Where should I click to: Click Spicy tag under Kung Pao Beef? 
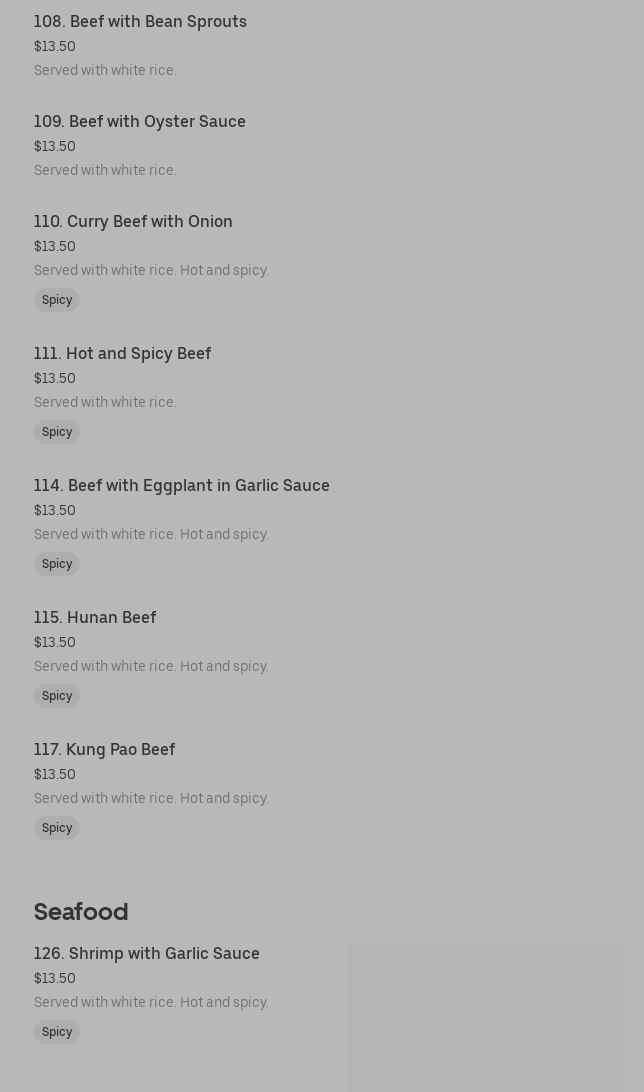point(57,828)
